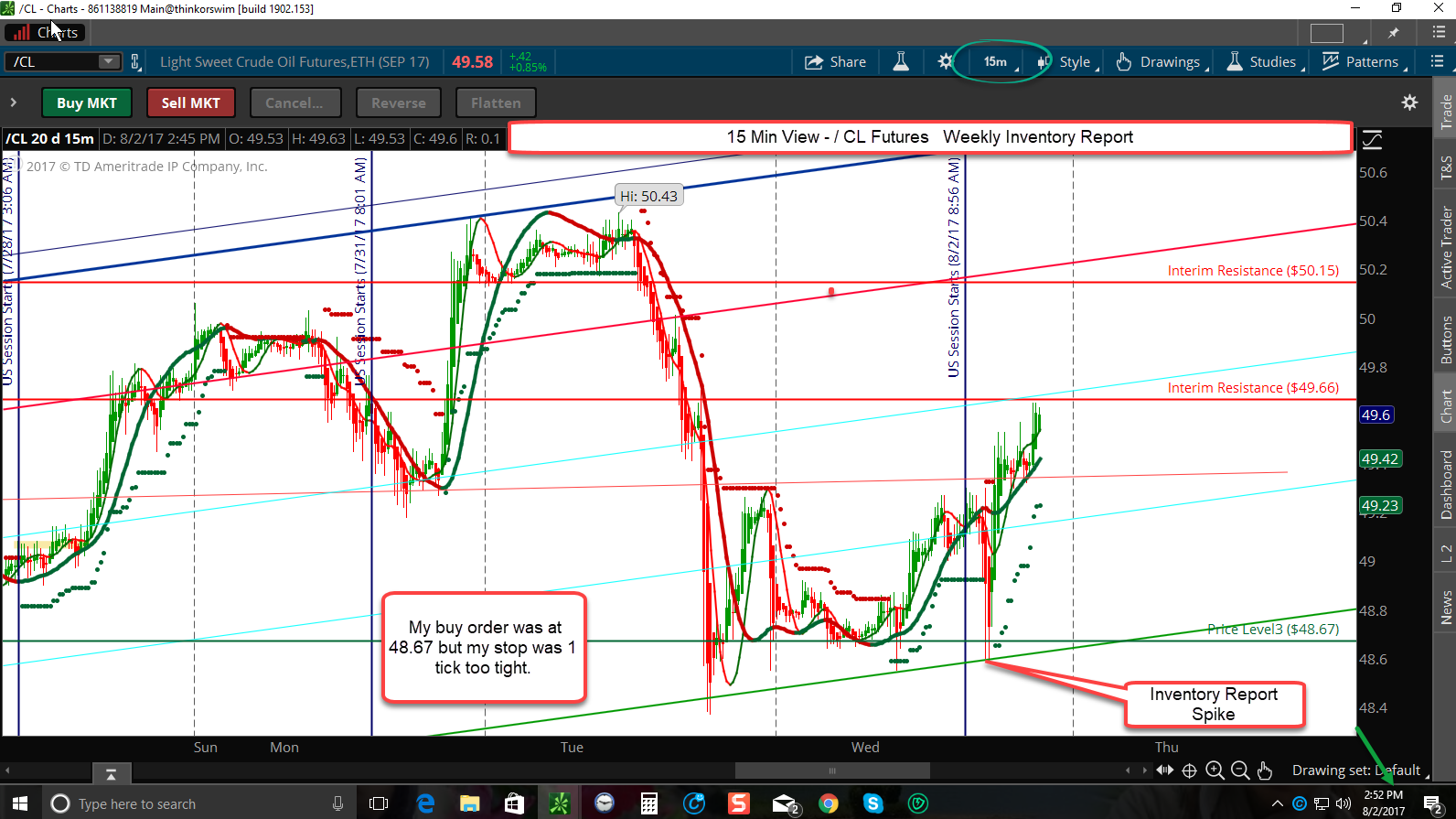Open the Trade side panel tab
The height and width of the screenshot is (819, 1456).
[x=1446, y=112]
